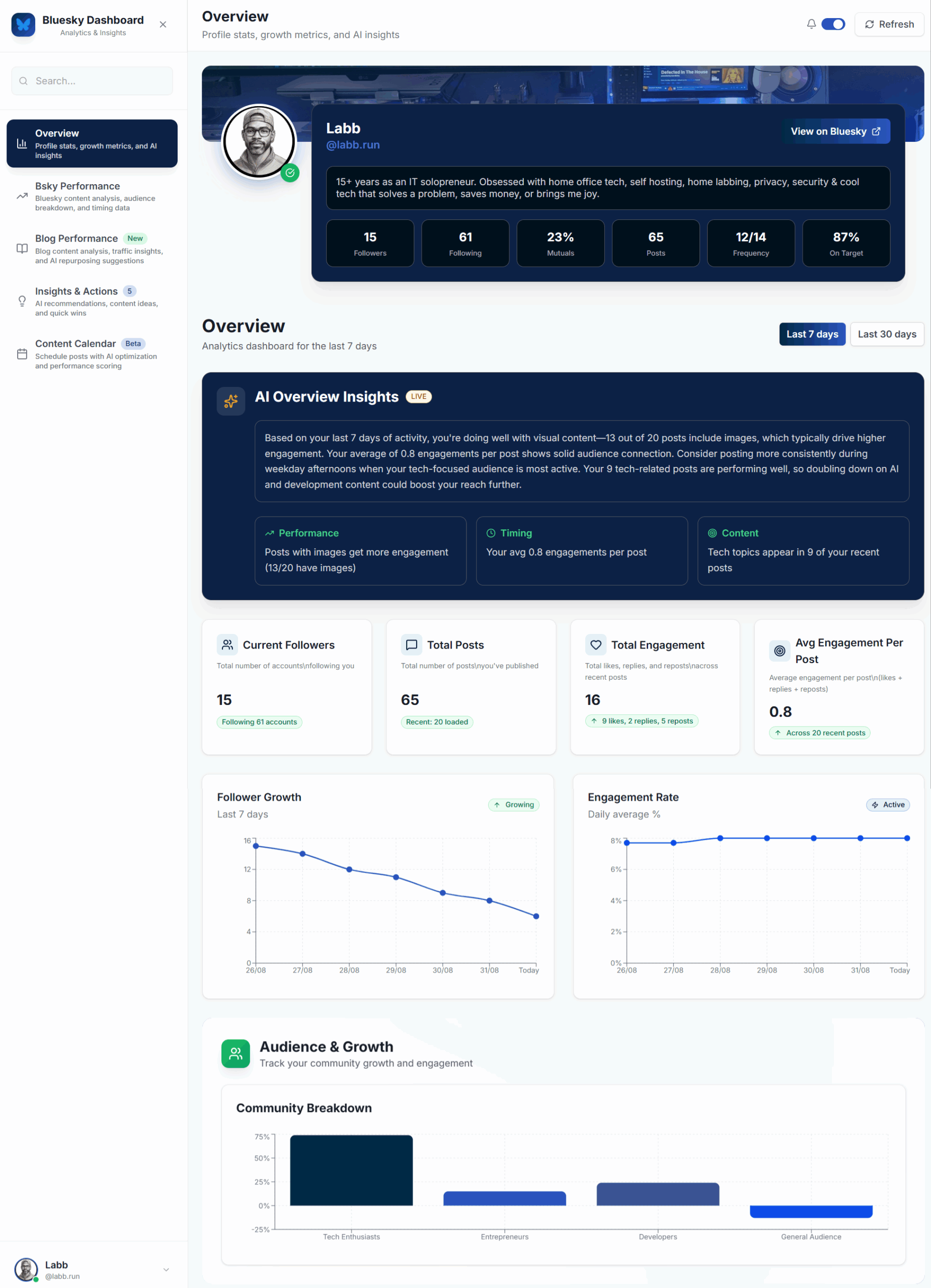Visit the @labb.run profile link
931x1288 pixels.
pos(353,145)
